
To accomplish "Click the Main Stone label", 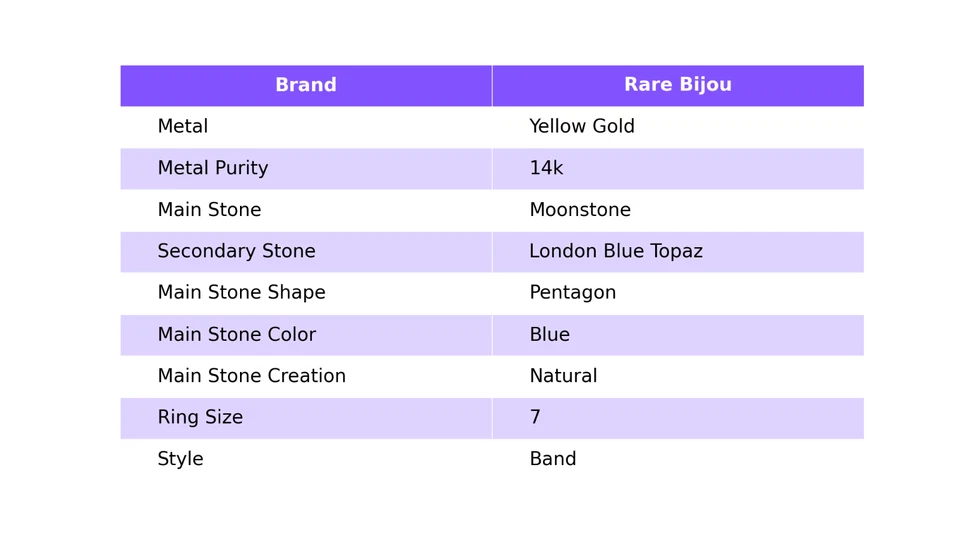I will tap(209, 209).
